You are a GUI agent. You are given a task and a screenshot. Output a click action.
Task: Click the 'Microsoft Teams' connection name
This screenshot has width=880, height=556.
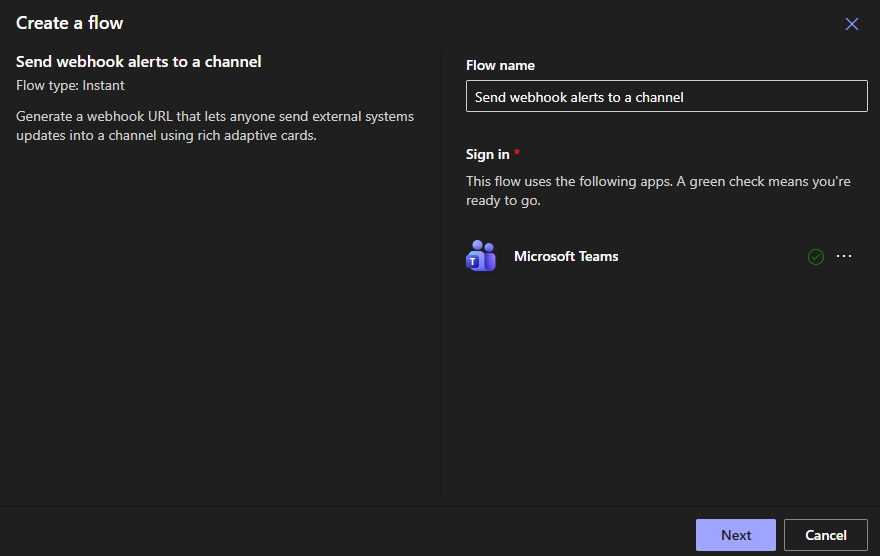566,257
